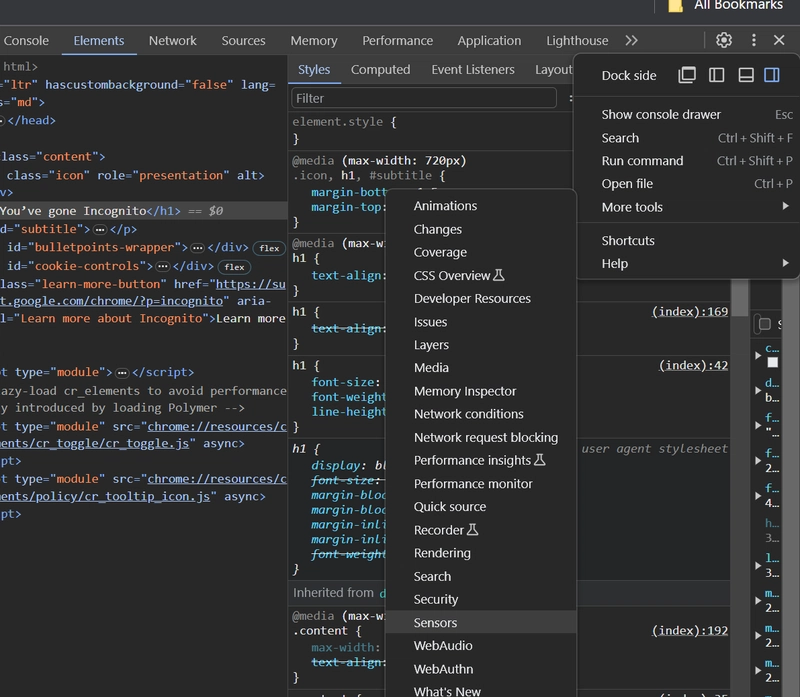
Task: Click the three-dot customize DevTools menu icon
Action: click(x=754, y=40)
